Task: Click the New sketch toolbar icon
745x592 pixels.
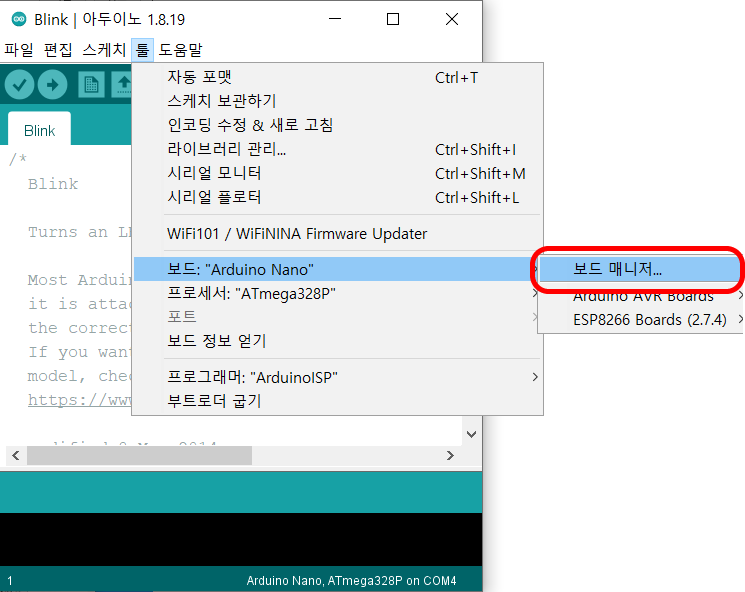Action: tap(91, 85)
